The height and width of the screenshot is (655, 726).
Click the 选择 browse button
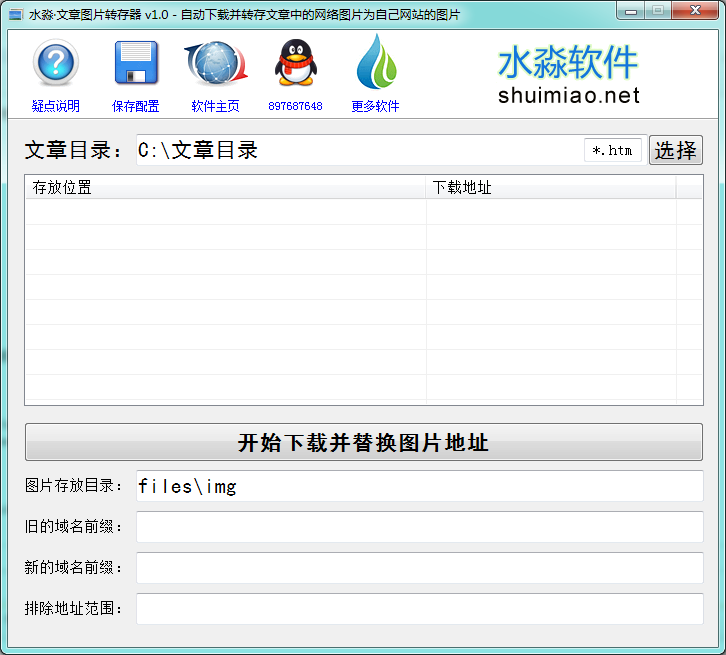click(676, 150)
